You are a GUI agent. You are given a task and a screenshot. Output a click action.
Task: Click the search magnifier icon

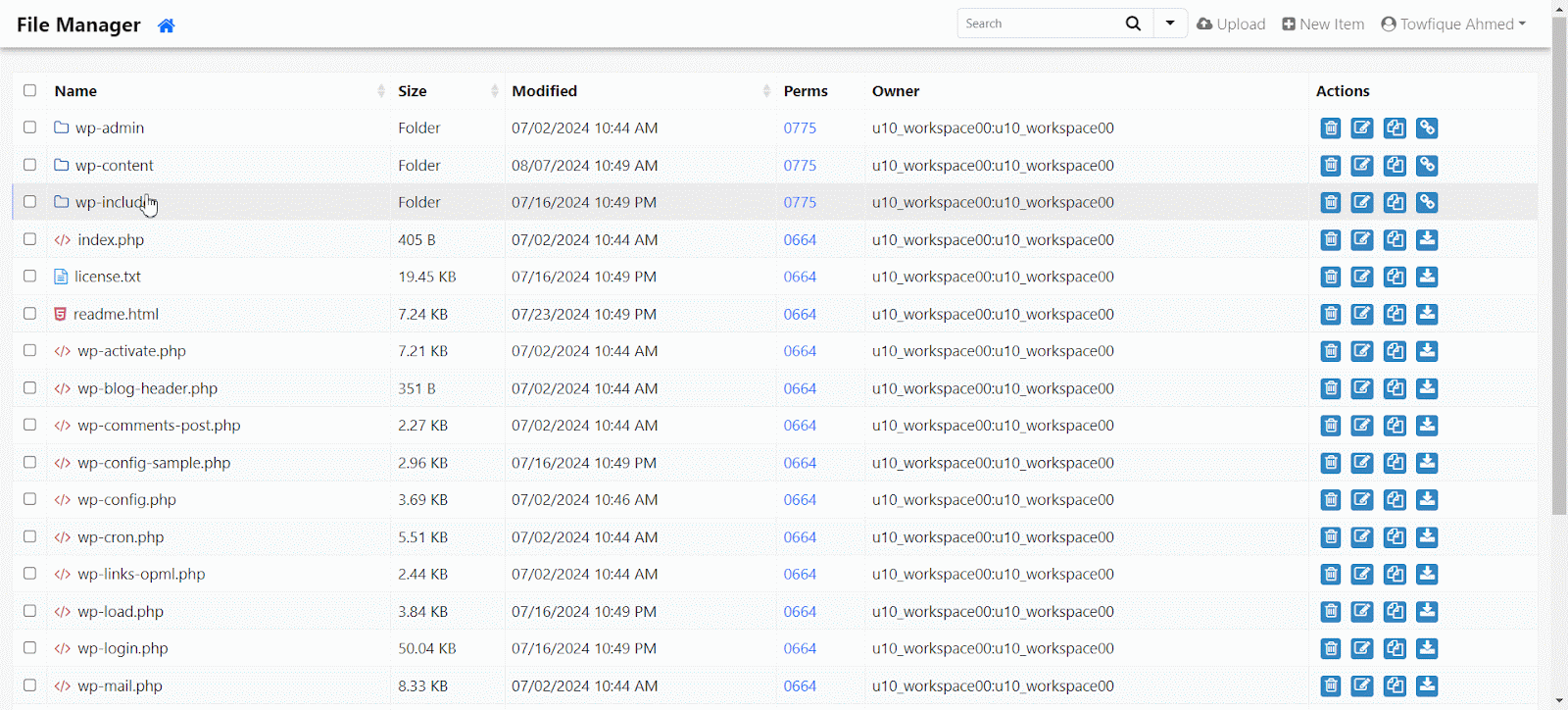click(x=1133, y=24)
